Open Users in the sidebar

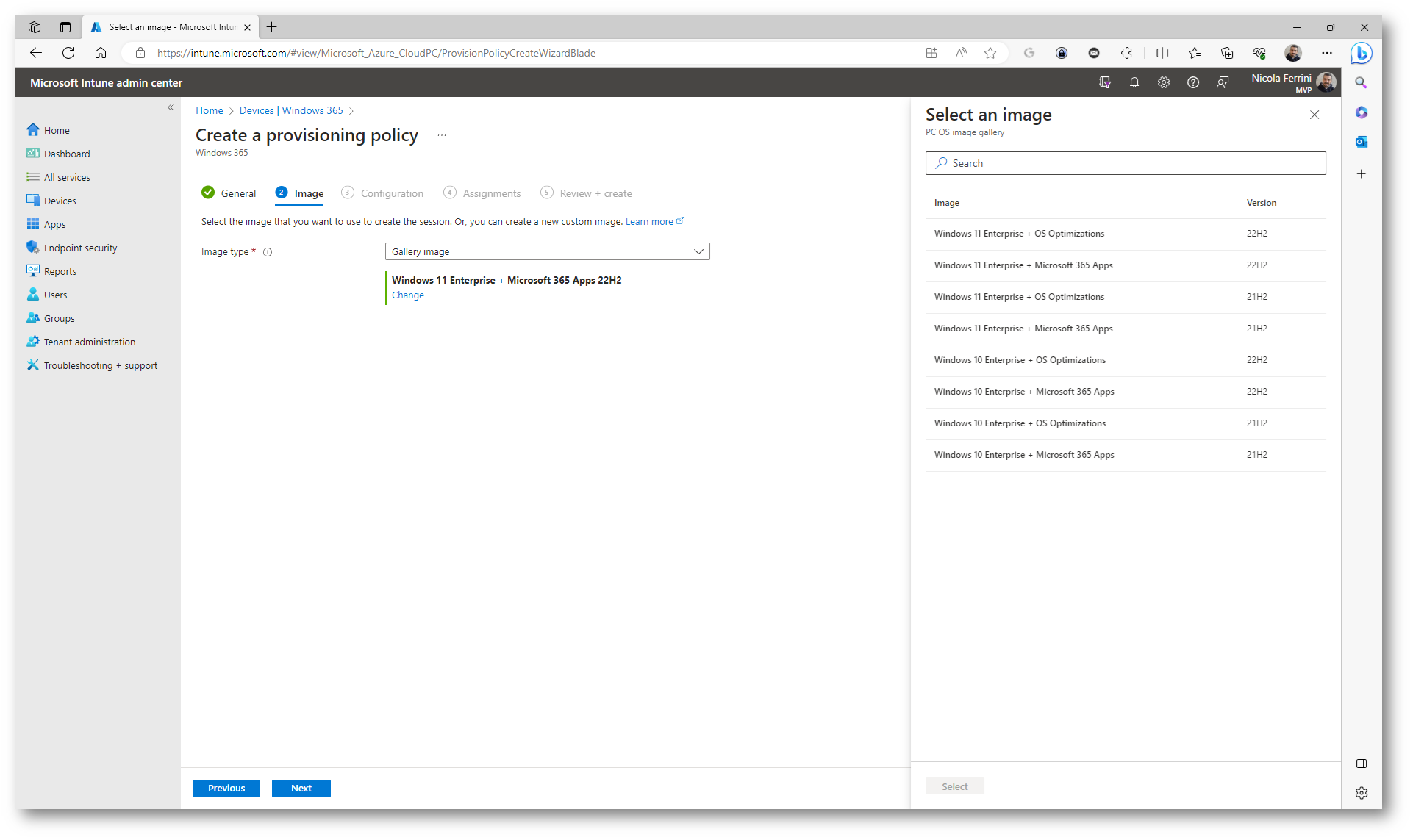click(47, 295)
